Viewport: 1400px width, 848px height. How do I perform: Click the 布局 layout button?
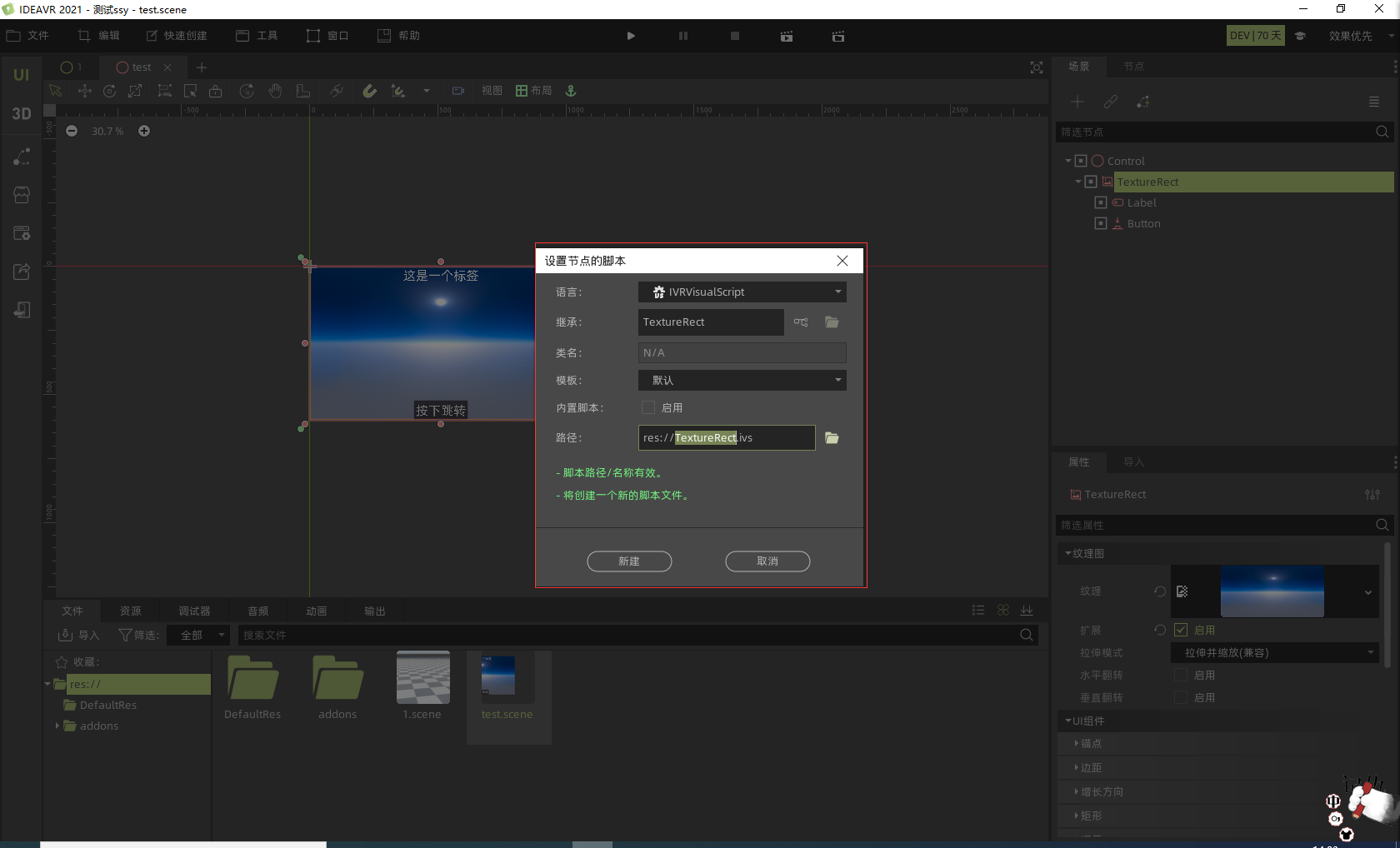[x=534, y=91]
